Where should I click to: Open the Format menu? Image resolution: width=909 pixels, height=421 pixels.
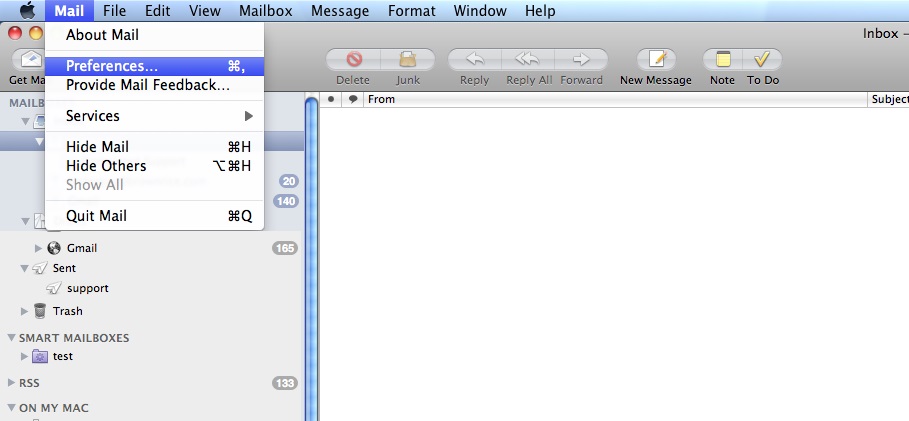pos(412,10)
